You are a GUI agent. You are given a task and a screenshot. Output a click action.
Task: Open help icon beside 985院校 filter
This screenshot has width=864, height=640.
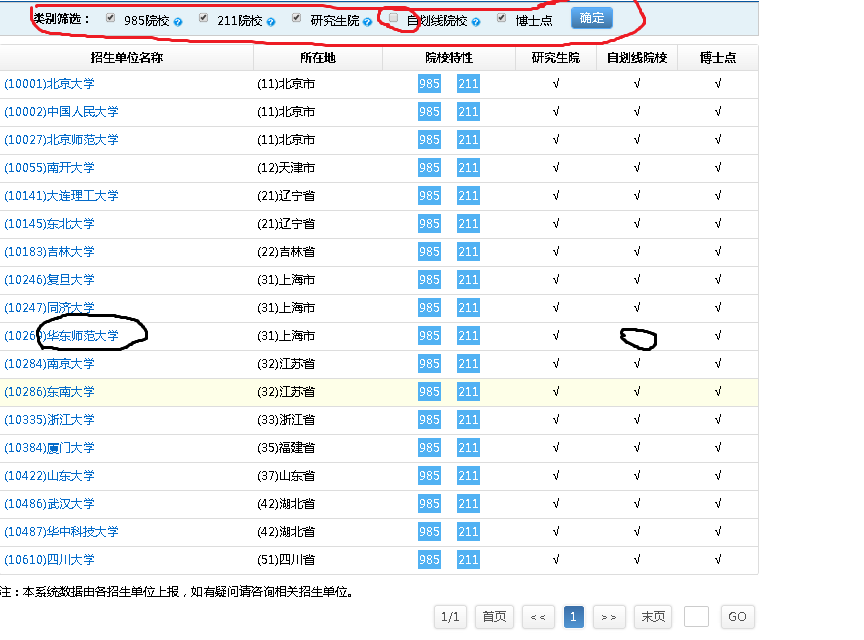point(178,22)
